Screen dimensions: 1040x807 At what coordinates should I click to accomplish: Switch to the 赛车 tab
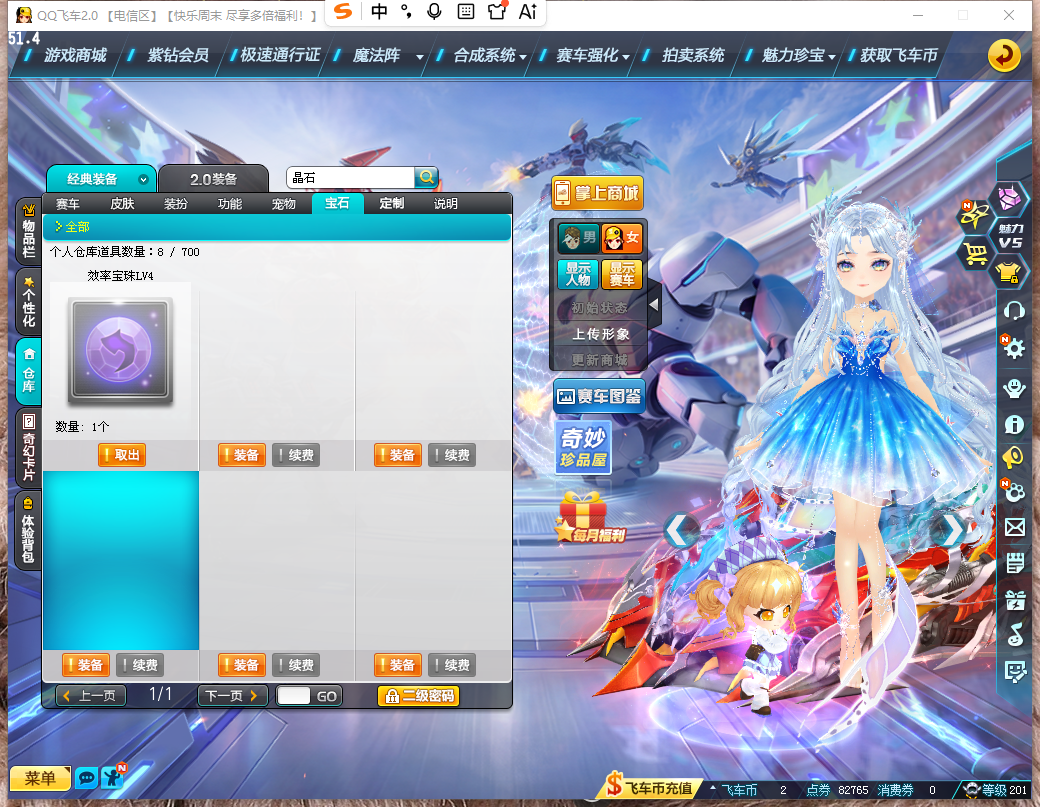(x=68, y=204)
